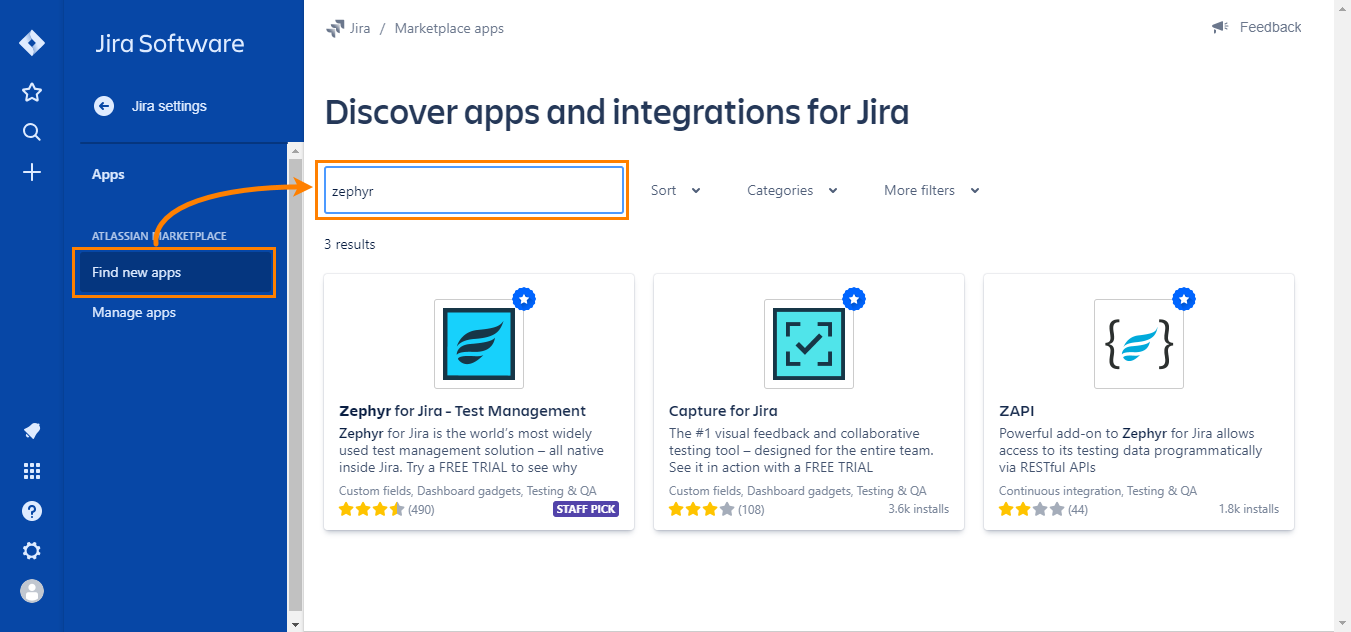Image resolution: width=1351 pixels, height=632 pixels.
Task: Click the Feedback megaphone icon
Action: (1220, 27)
